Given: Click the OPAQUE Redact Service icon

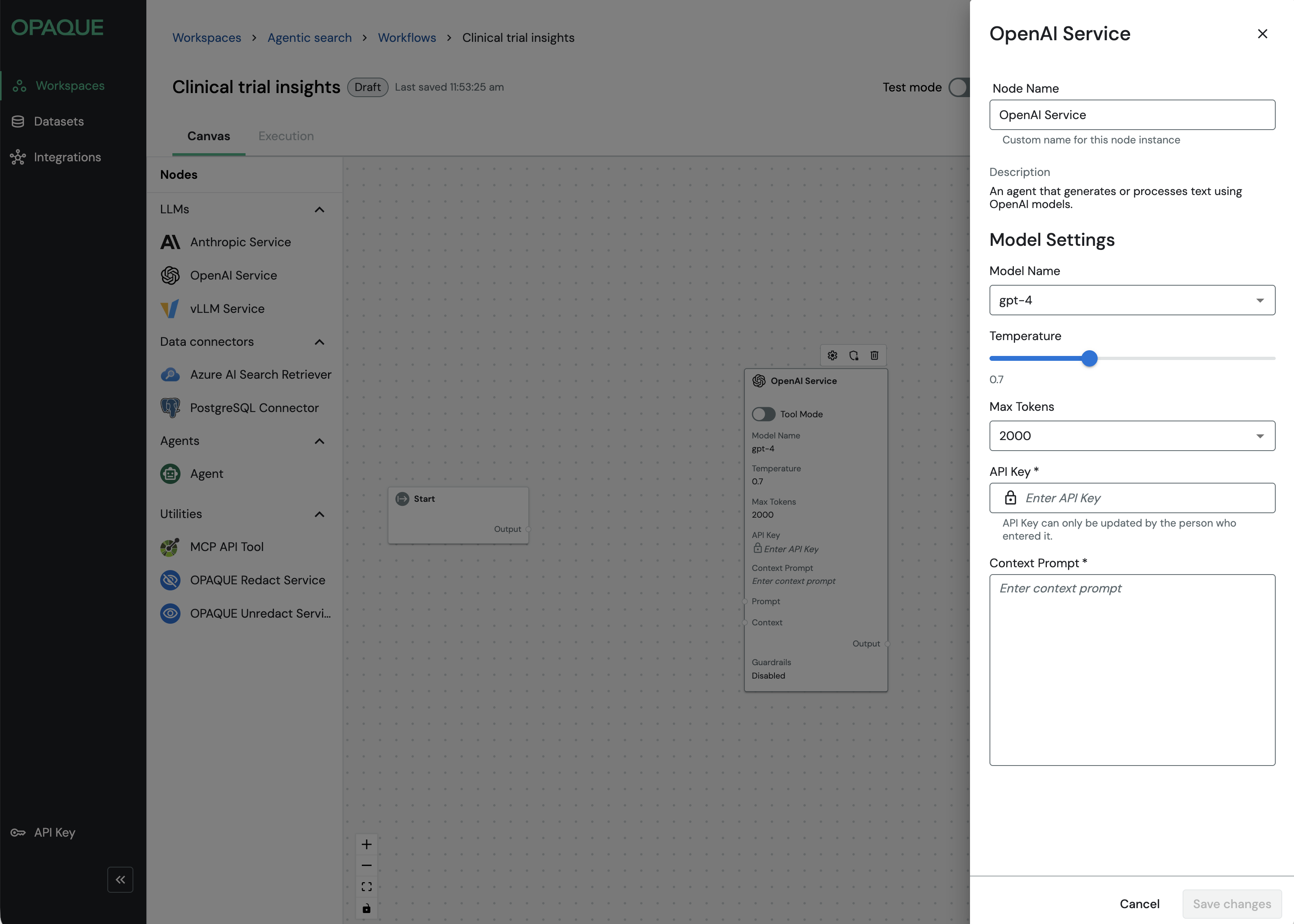Looking at the screenshot, I should [170, 580].
